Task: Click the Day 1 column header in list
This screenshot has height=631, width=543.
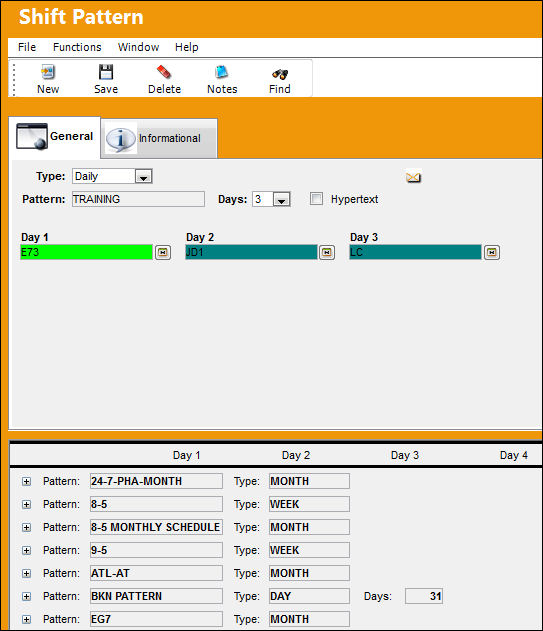Action: pos(186,456)
